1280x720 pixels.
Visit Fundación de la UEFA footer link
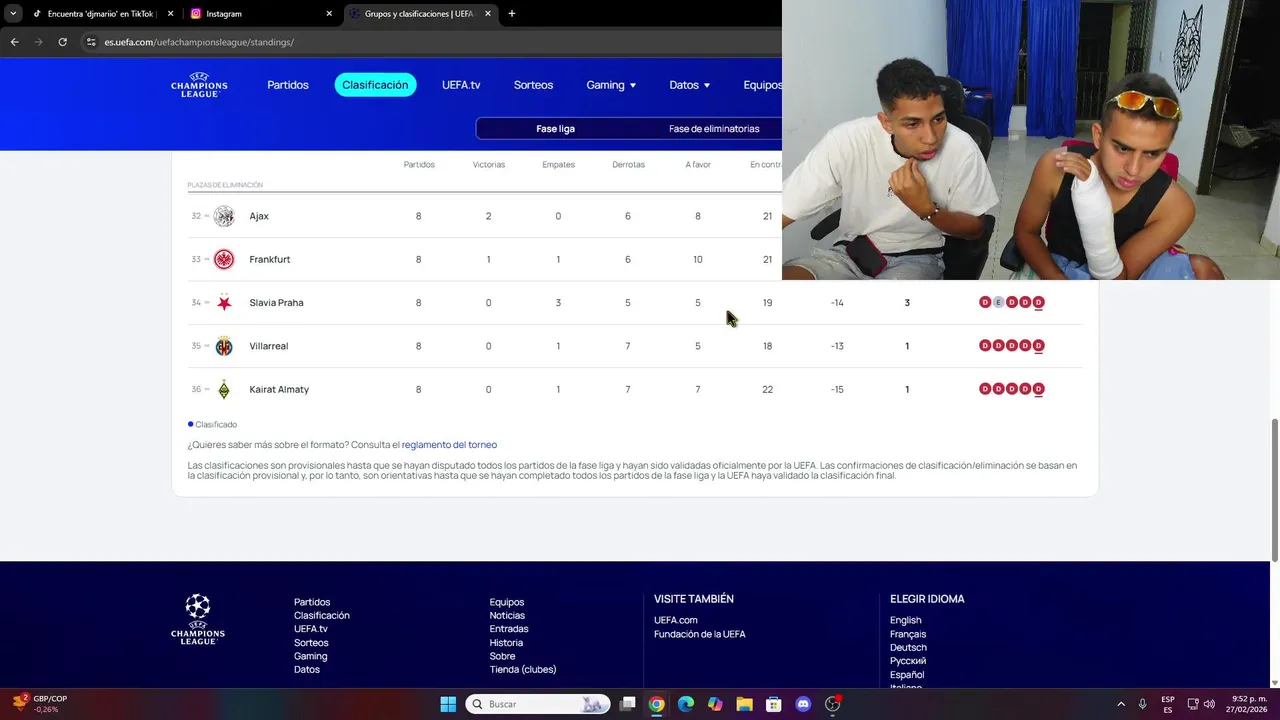700,634
